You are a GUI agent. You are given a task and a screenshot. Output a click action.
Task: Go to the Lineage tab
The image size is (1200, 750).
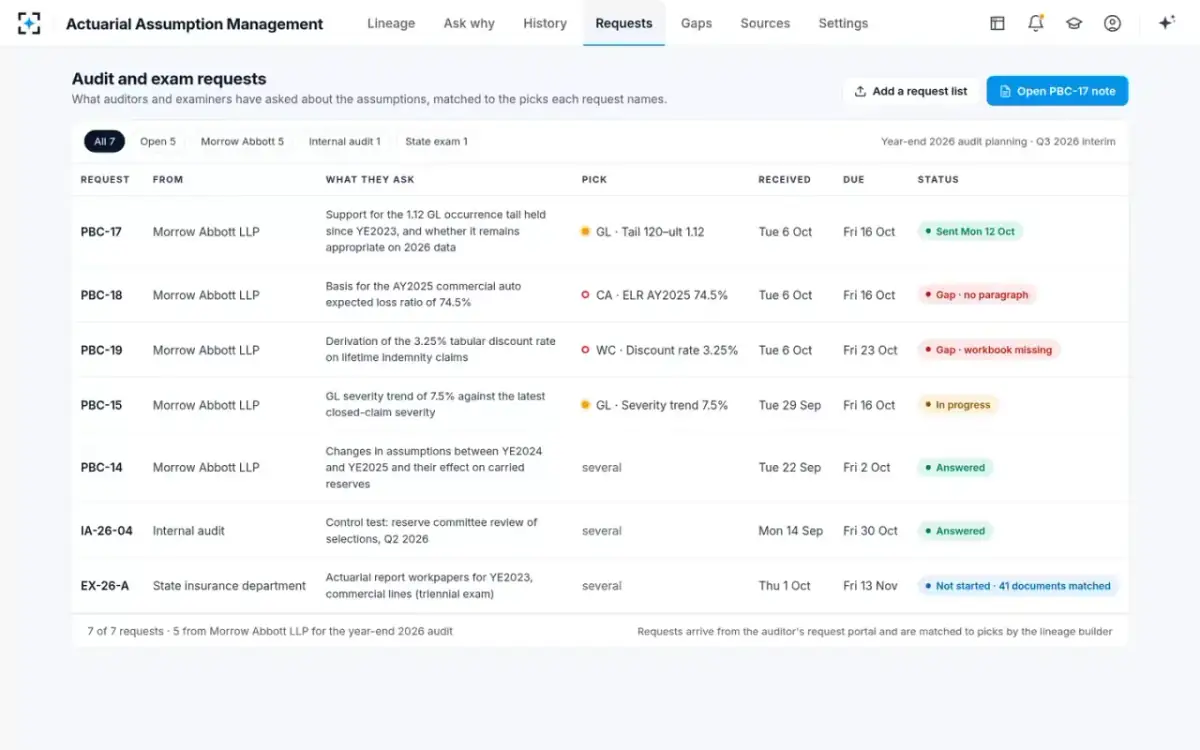coord(391,23)
